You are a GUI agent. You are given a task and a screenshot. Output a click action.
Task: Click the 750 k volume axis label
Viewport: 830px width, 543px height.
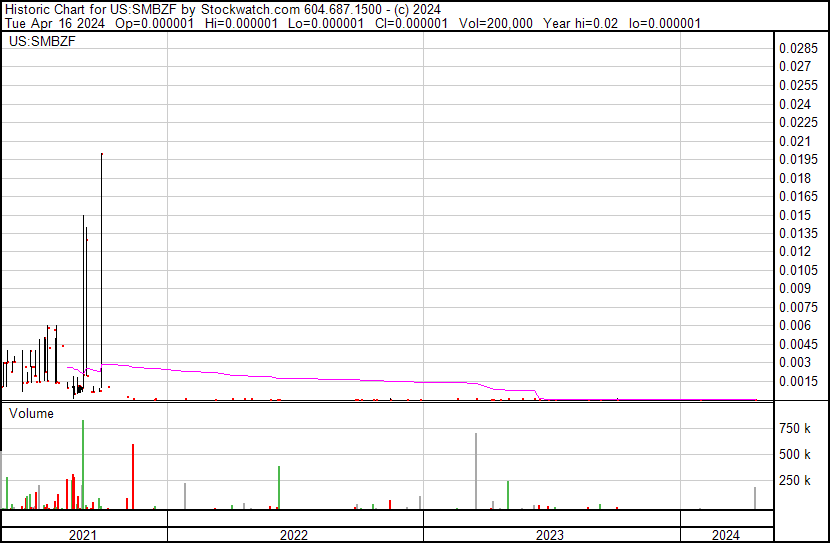795,429
